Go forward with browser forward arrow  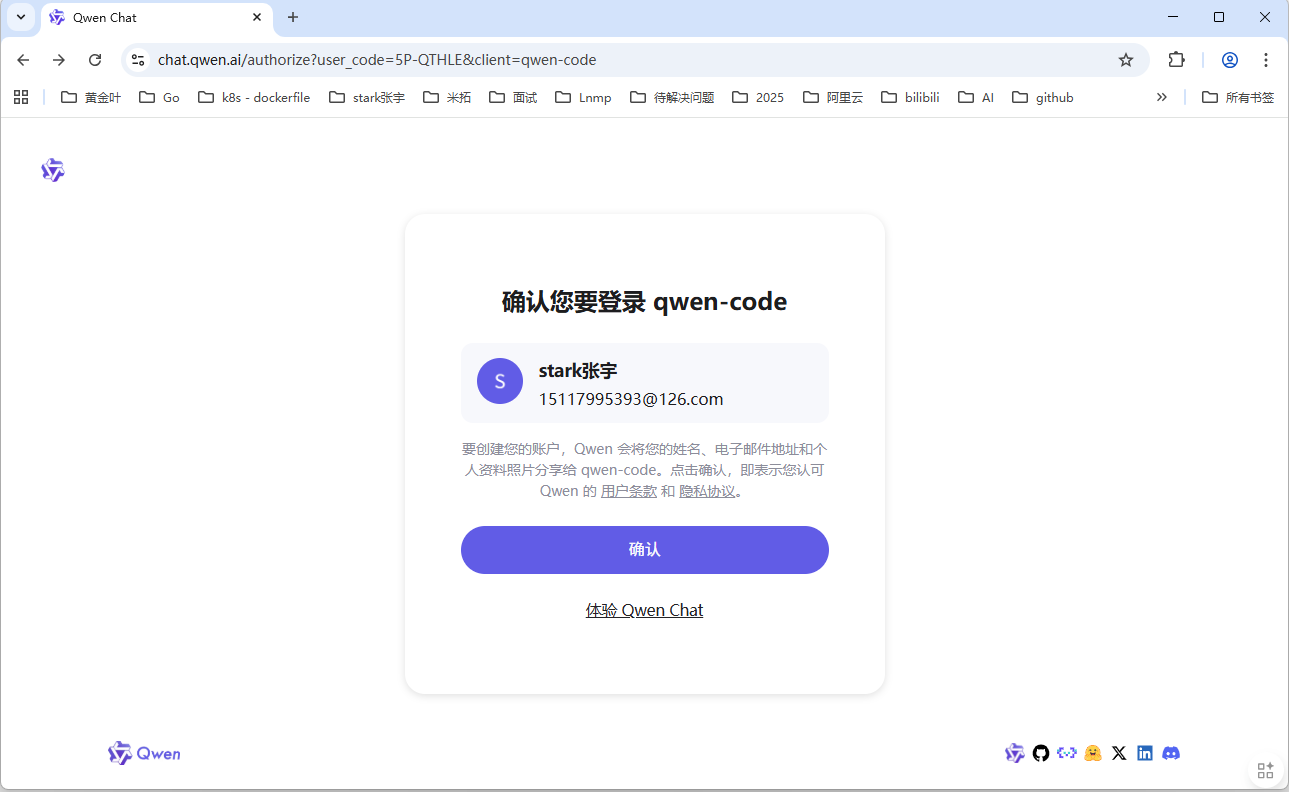point(59,60)
